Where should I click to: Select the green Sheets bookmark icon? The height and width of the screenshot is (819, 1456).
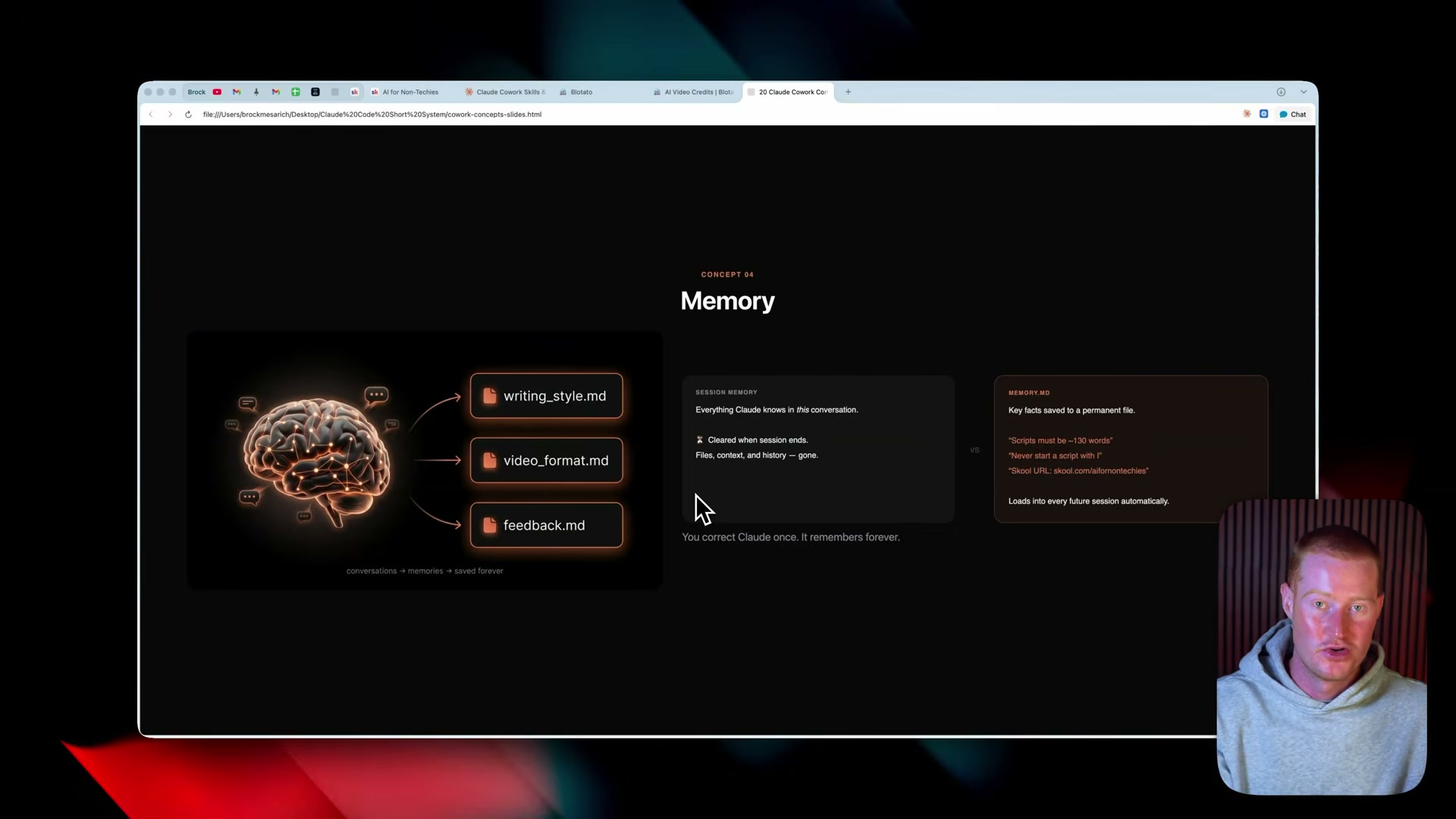(296, 92)
